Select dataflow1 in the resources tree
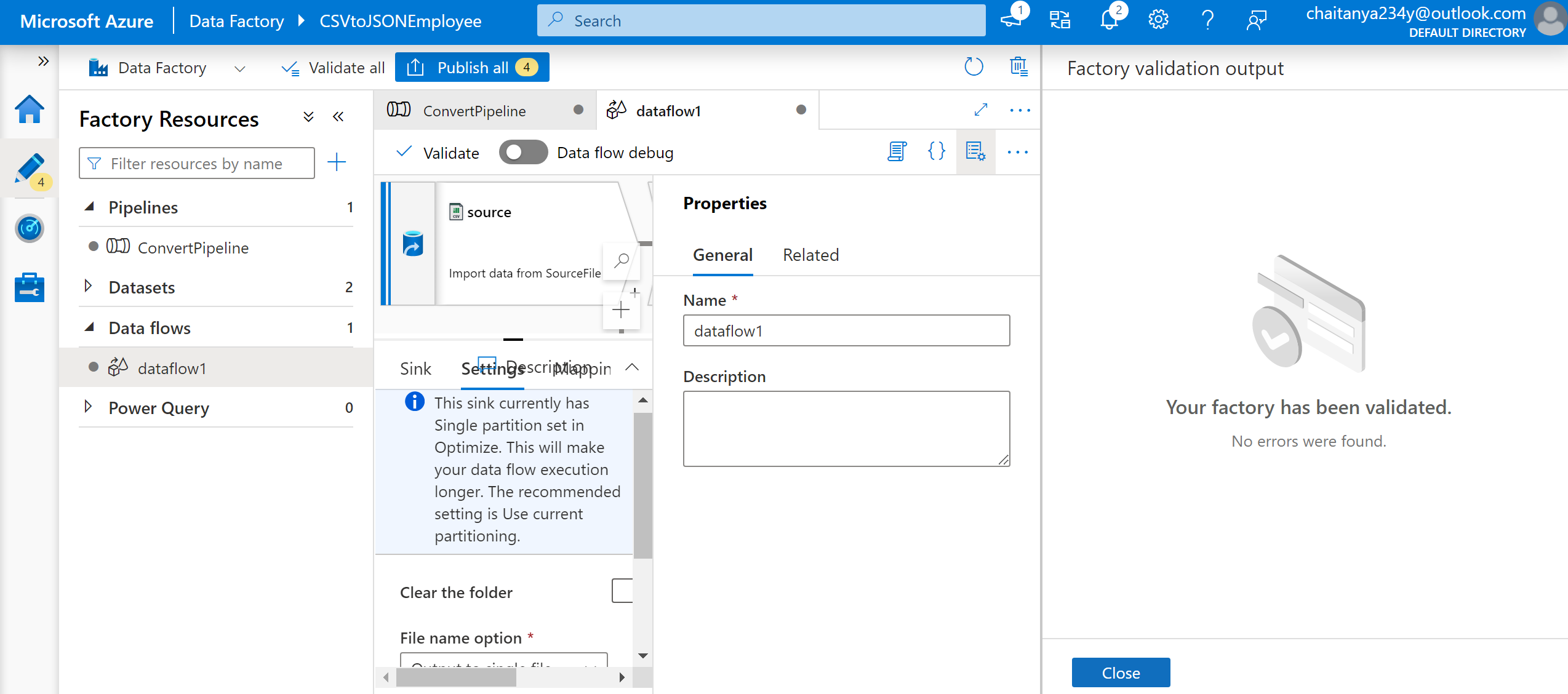Screen dimensions: 1568x694 pos(172,368)
